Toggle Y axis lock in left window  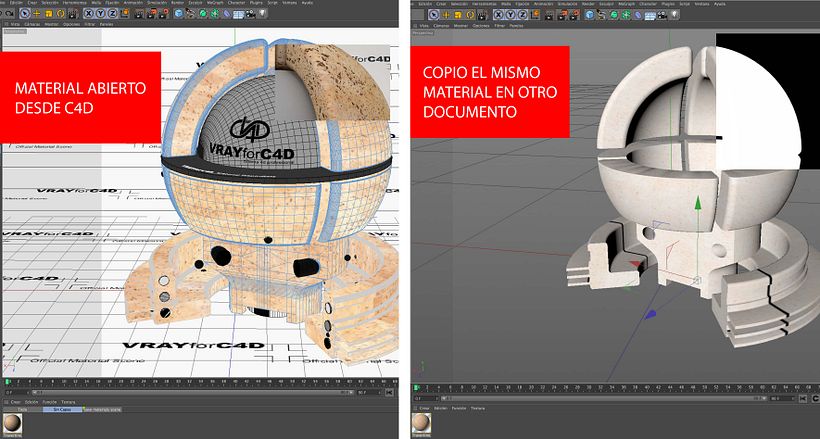point(100,14)
